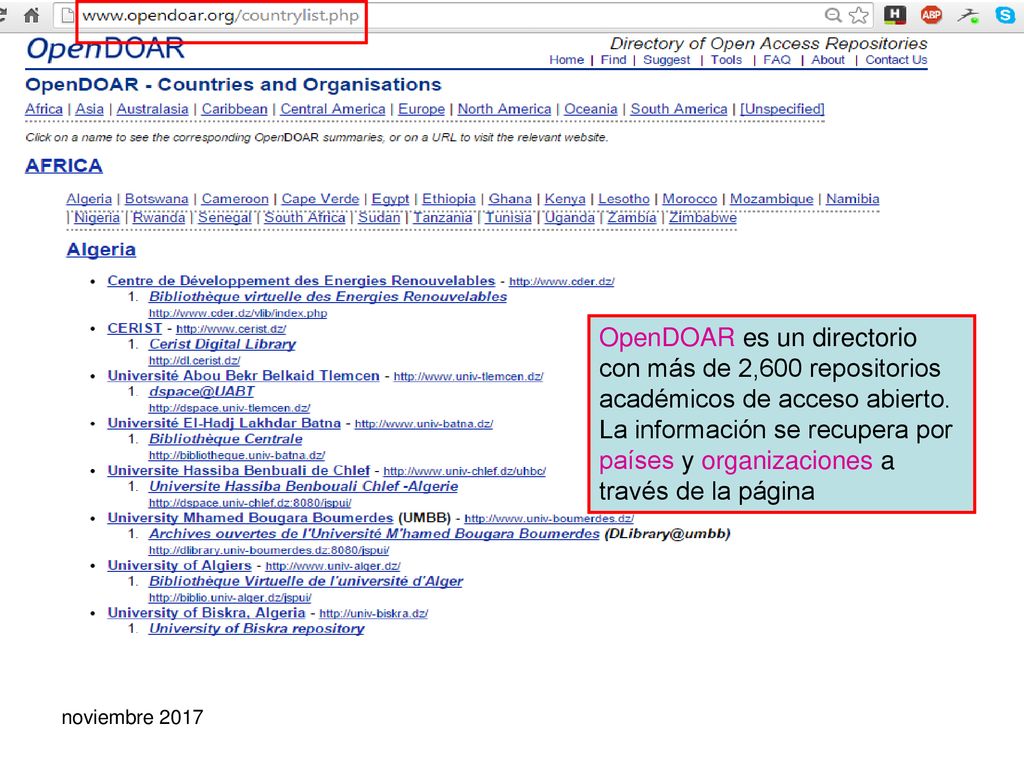Select Botswana in the country list
Image resolution: width=1024 pixels, height=768 pixels.
[157, 199]
